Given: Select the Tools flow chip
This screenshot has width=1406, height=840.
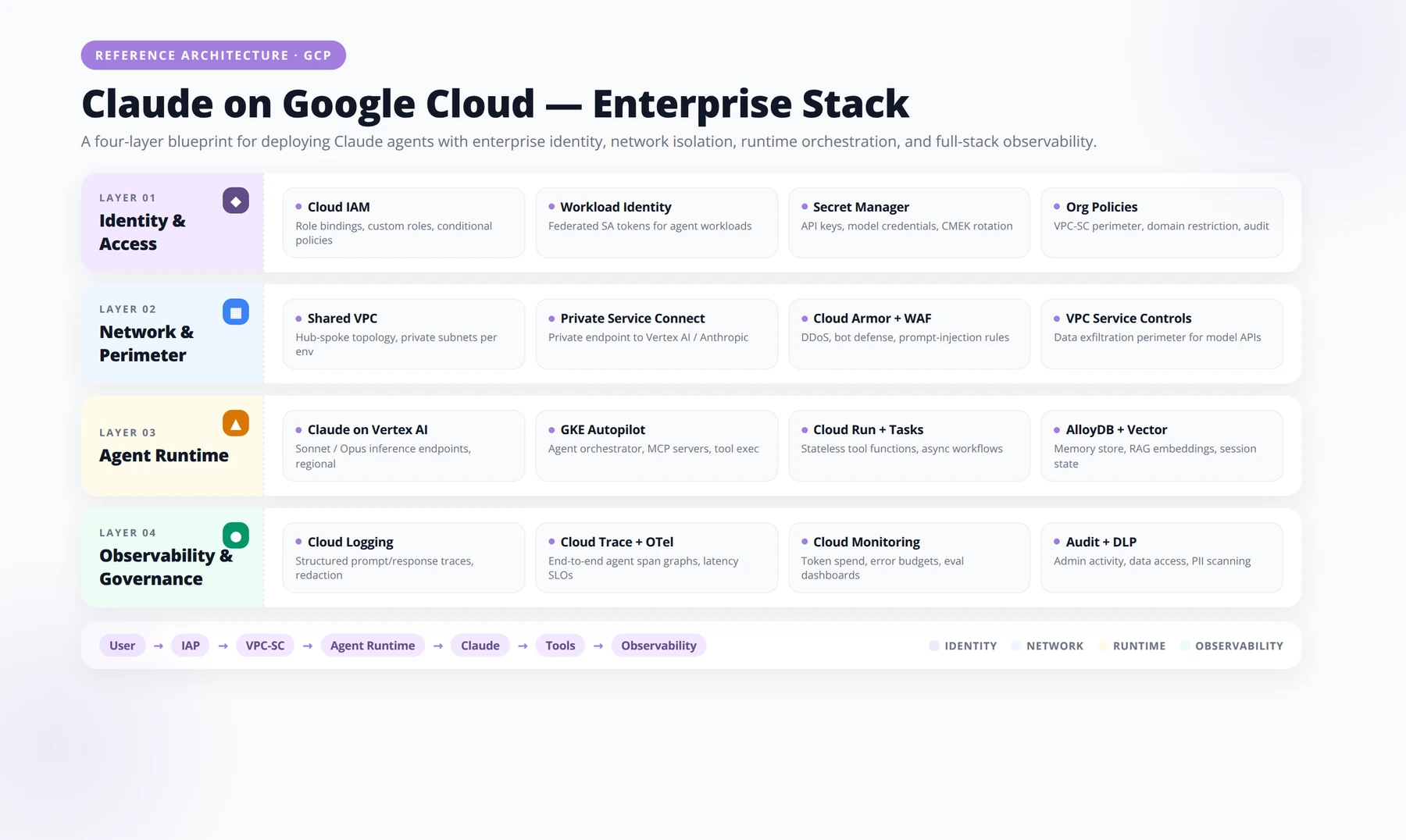Looking at the screenshot, I should point(560,646).
